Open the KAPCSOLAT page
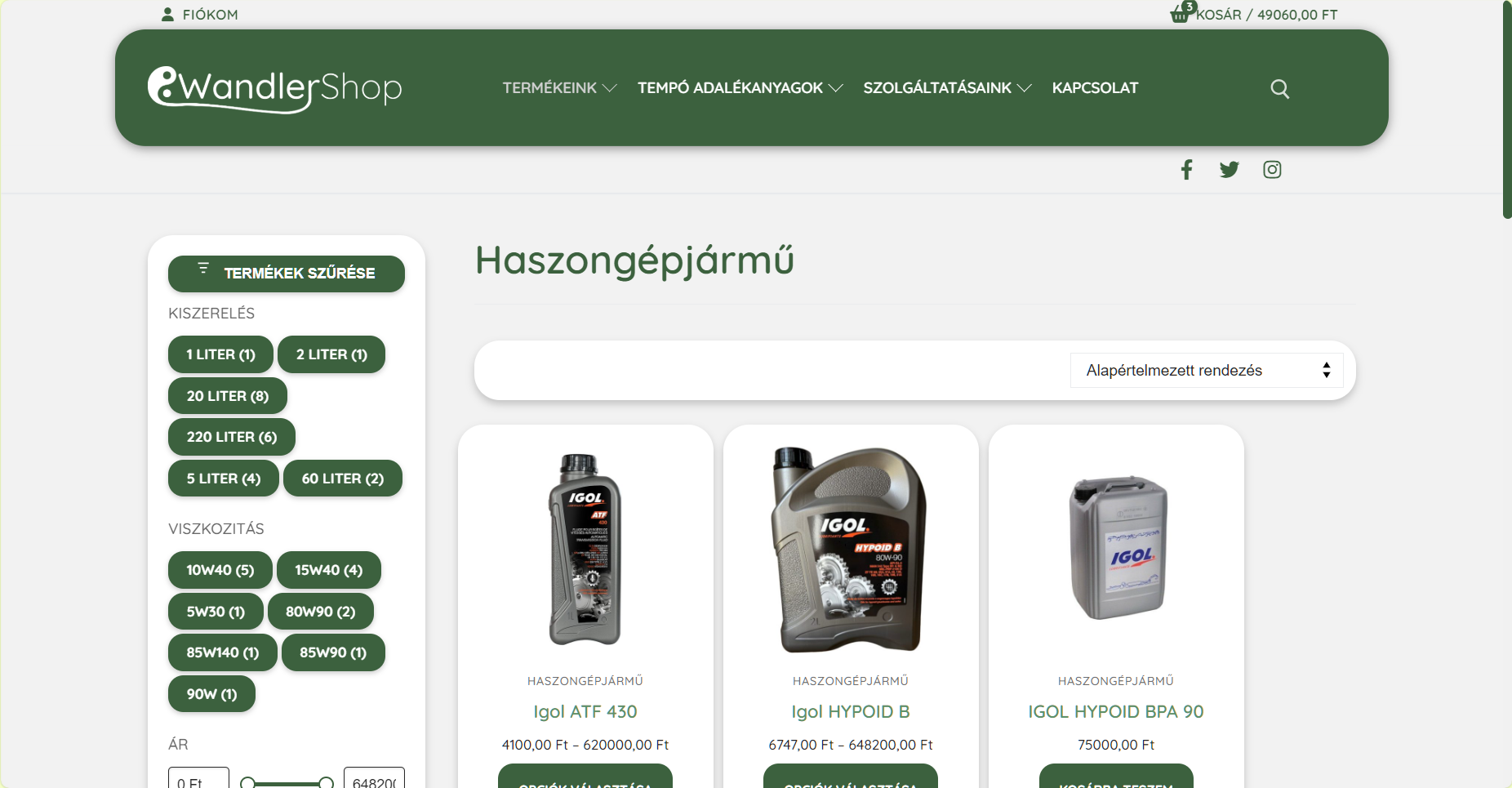1512x788 pixels. [1095, 87]
